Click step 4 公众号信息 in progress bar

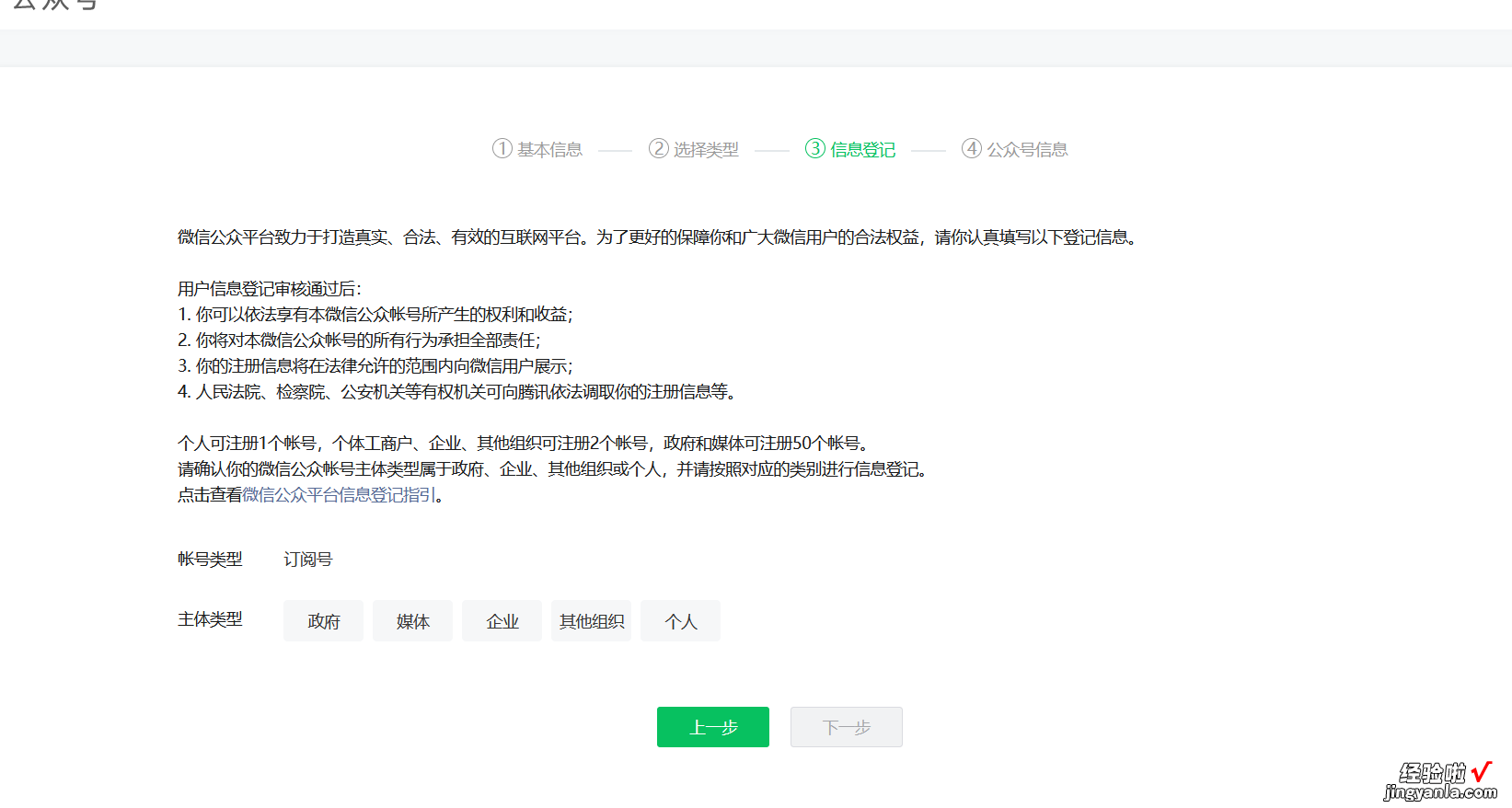tap(1015, 149)
